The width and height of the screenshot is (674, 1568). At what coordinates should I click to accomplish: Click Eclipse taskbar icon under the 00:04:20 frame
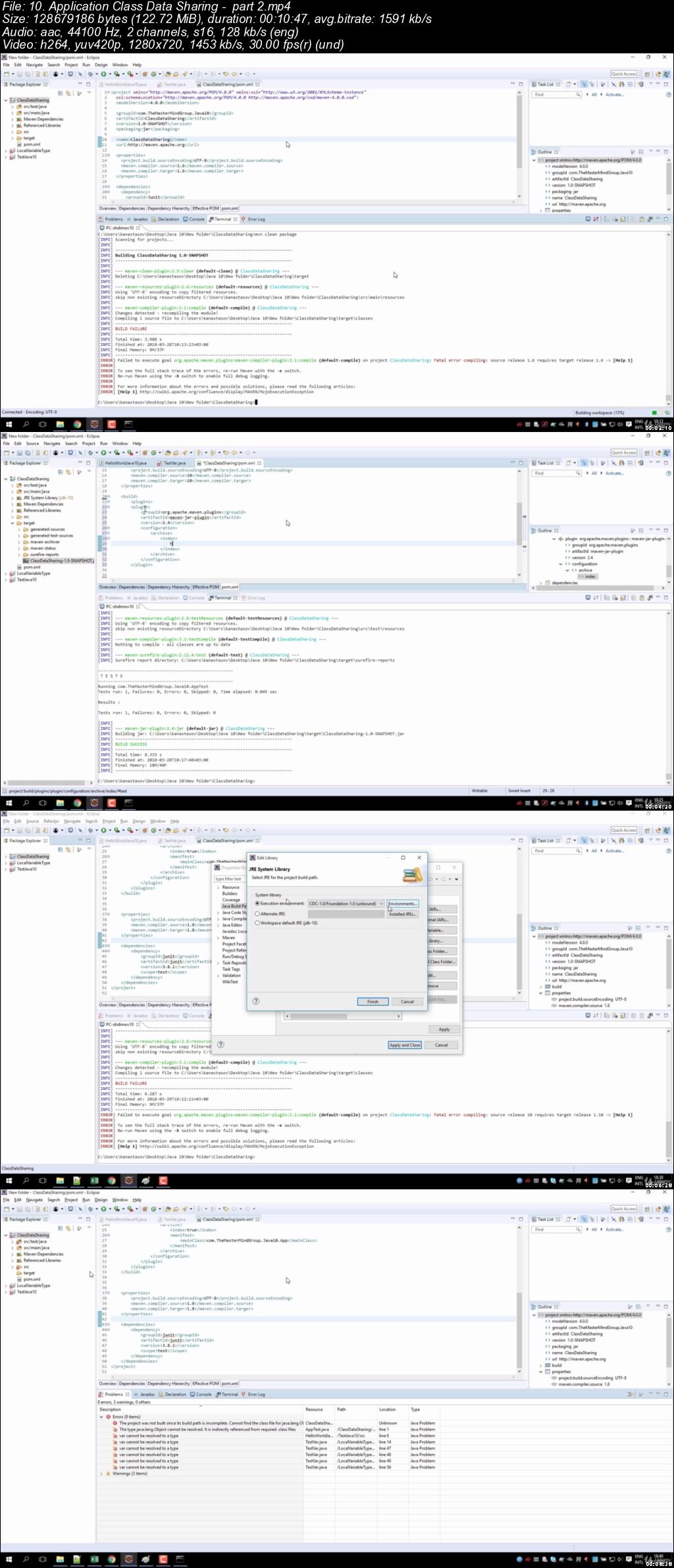tap(94, 803)
